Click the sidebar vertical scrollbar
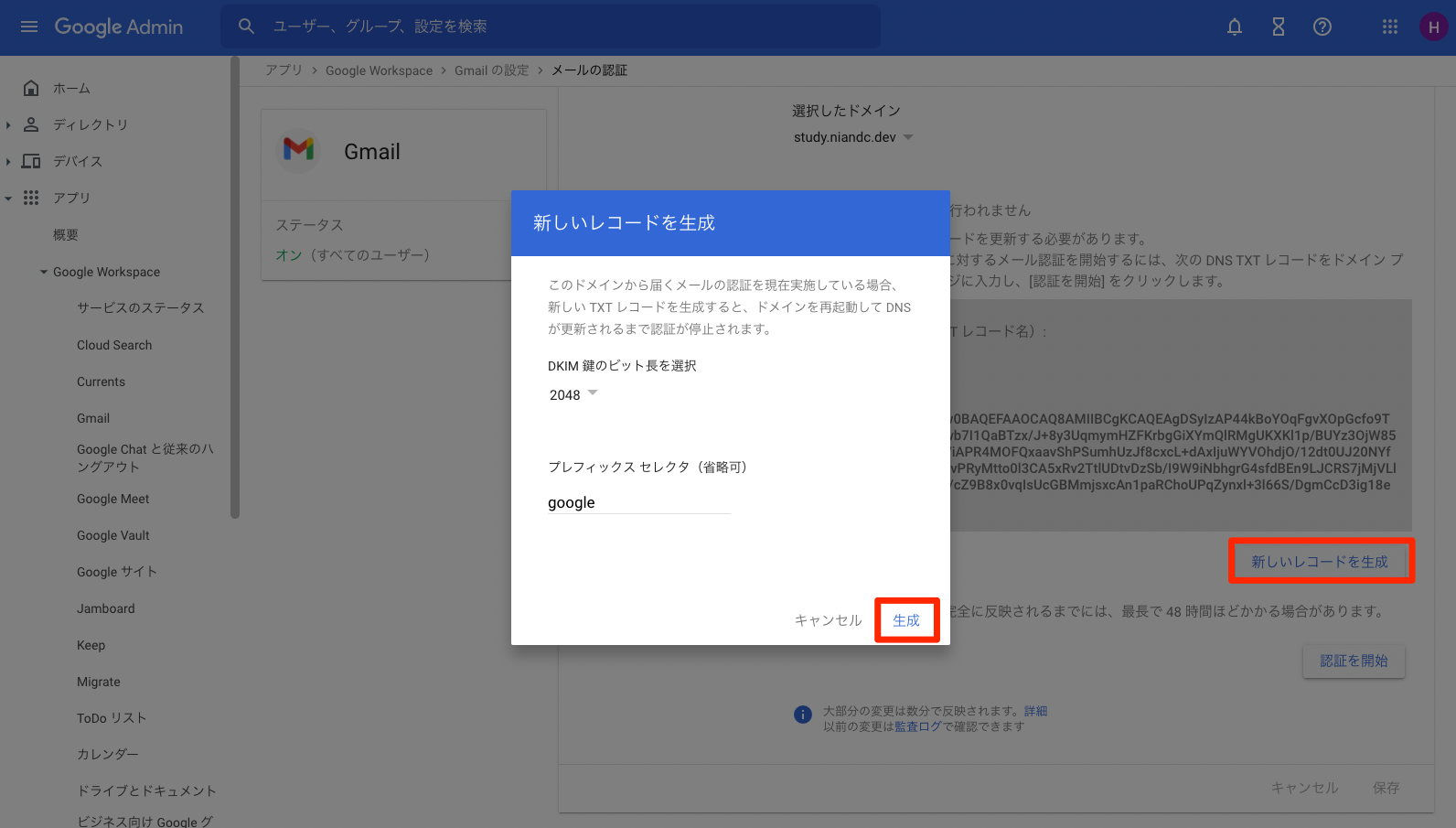 coord(235,288)
